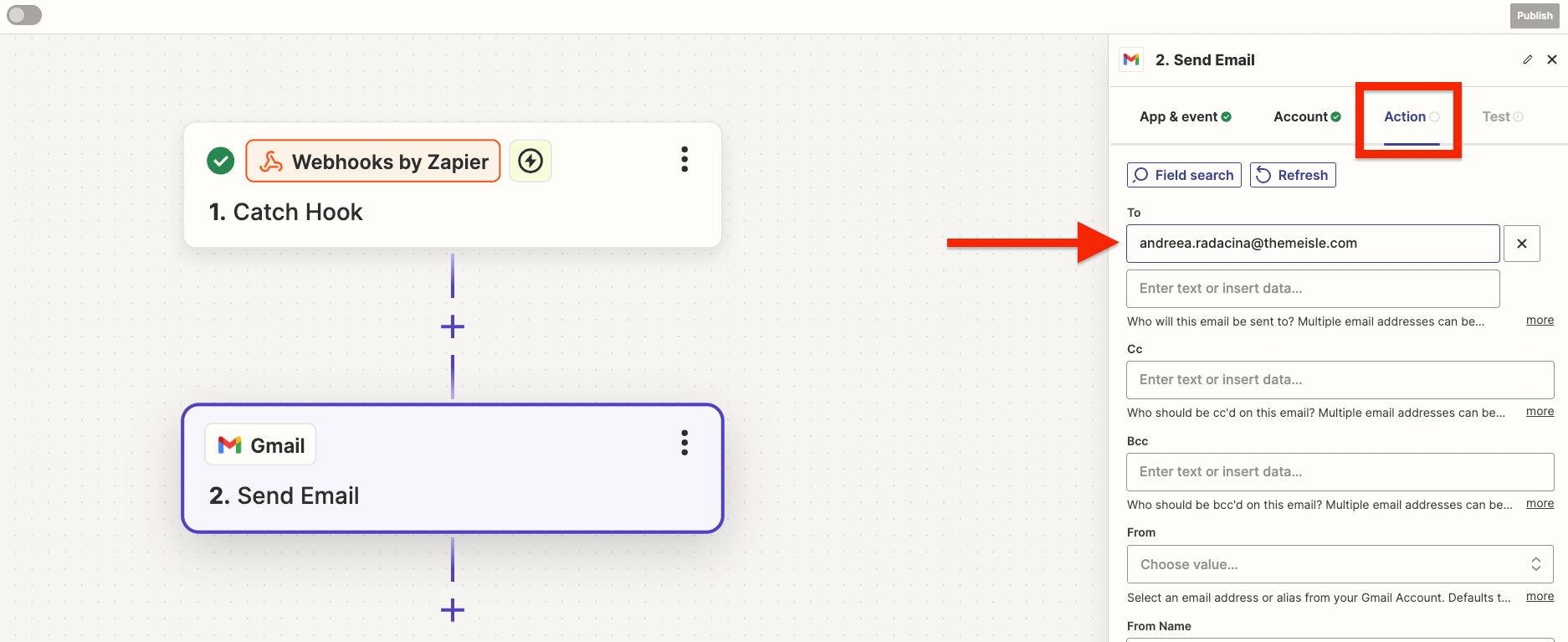The image size is (1568, 642).
Task: Add step between Catch Hook and Gmail
Action: coord(453,326)
